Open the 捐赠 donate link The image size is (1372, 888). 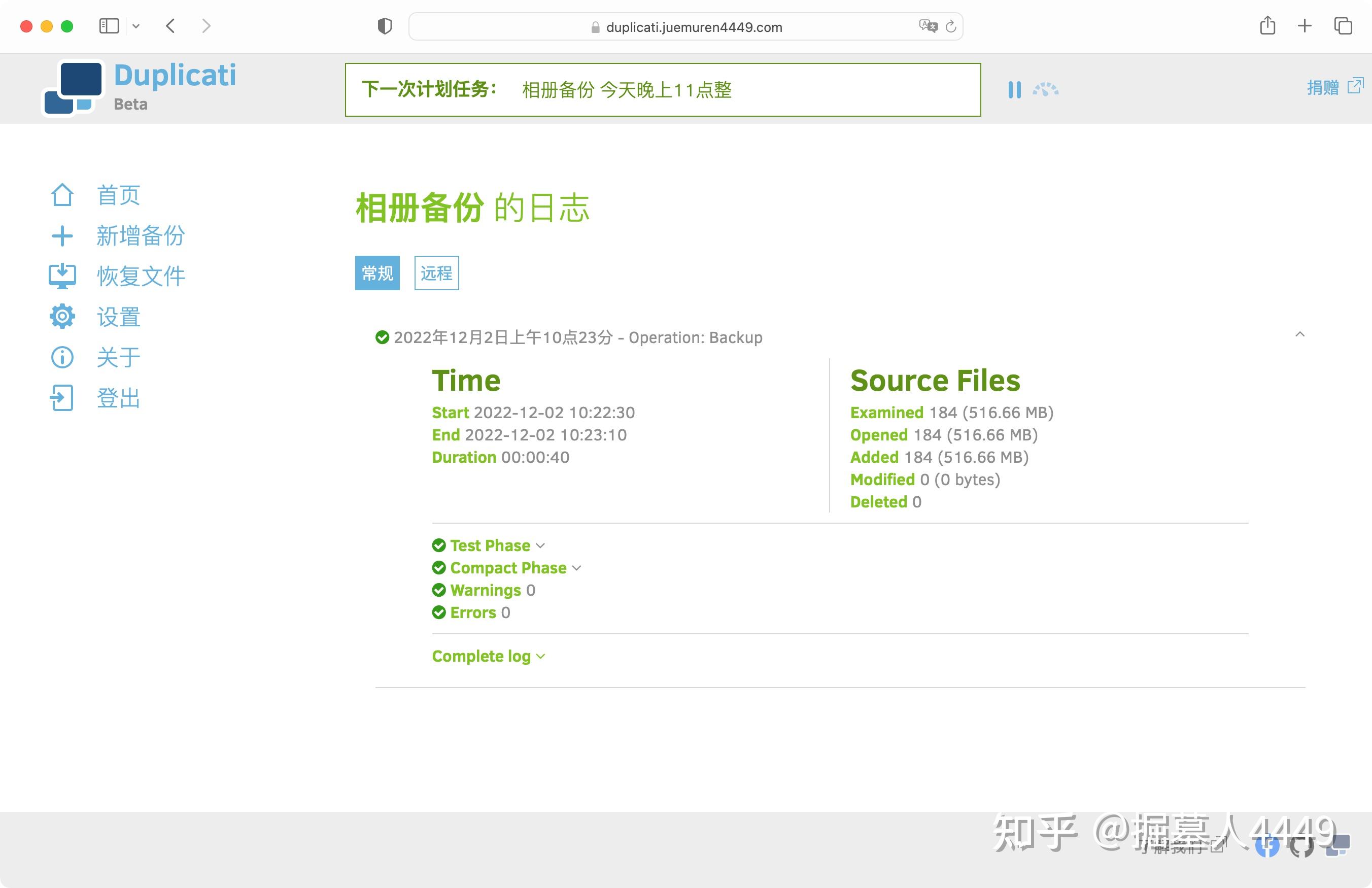point(1334,87)
